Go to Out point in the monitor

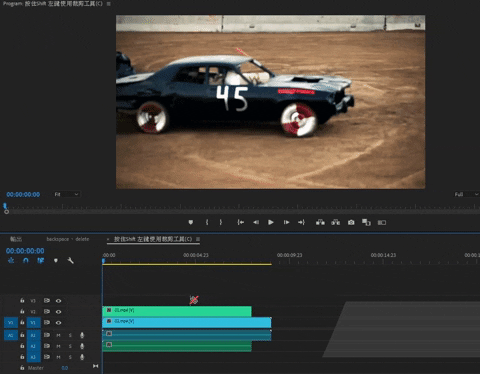point(301,222)
